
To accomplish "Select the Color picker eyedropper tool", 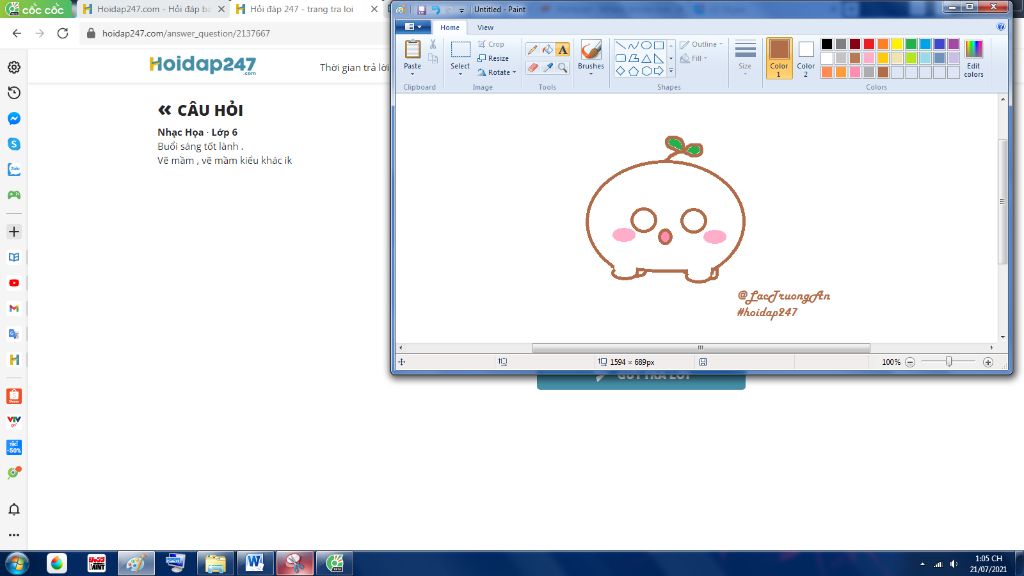I will (x=547, y=67).
